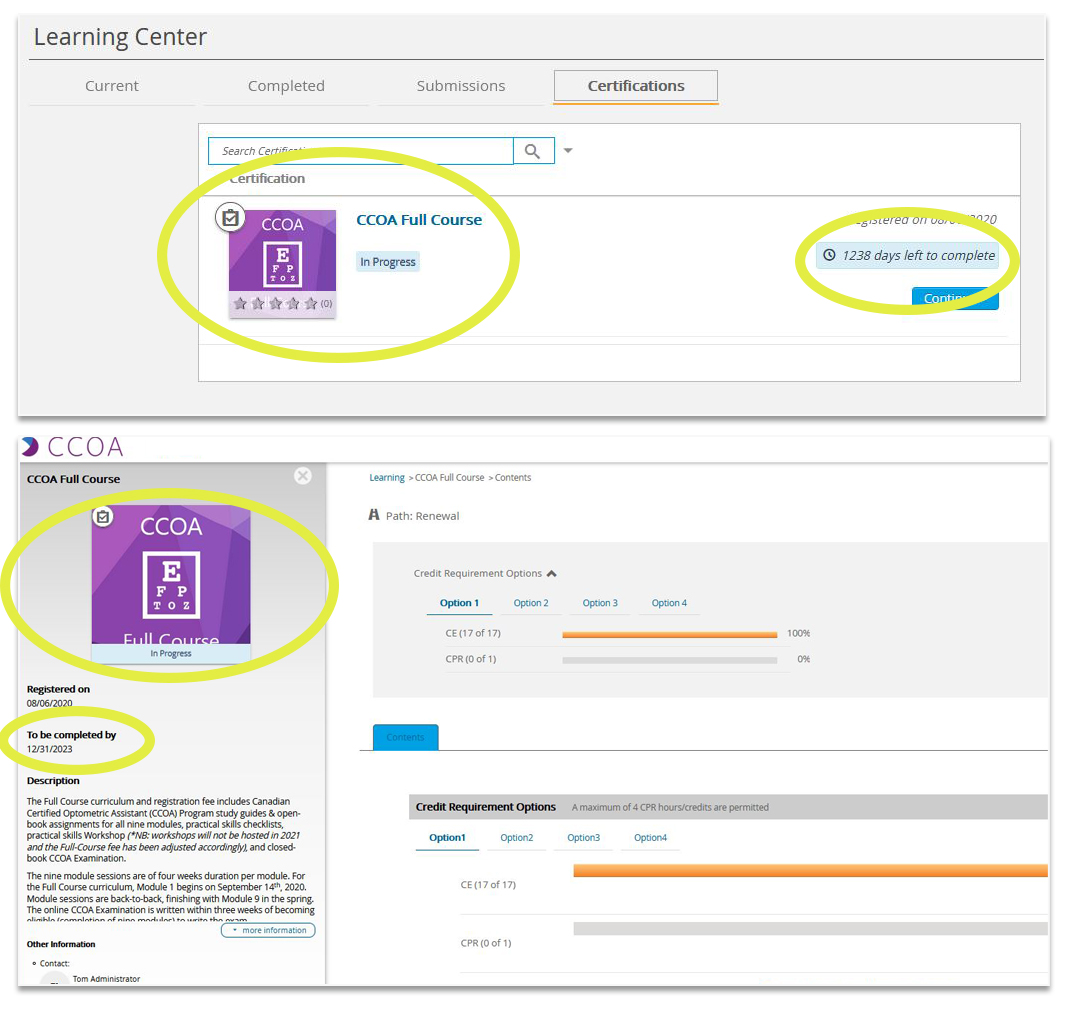This screenshot has width=1077, height=1017.
Task: Click the CCOA logo icon
Action: click(x=30, y=447)
